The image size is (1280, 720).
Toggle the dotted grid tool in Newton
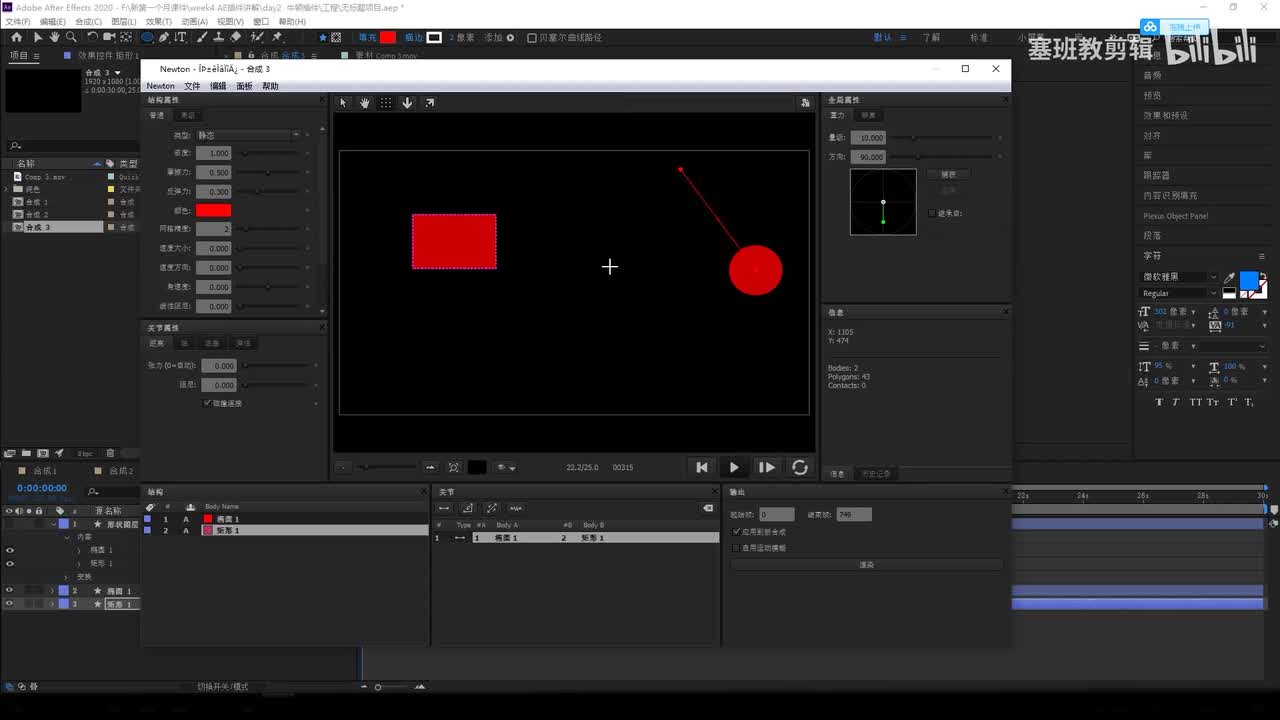click(386, 103)
